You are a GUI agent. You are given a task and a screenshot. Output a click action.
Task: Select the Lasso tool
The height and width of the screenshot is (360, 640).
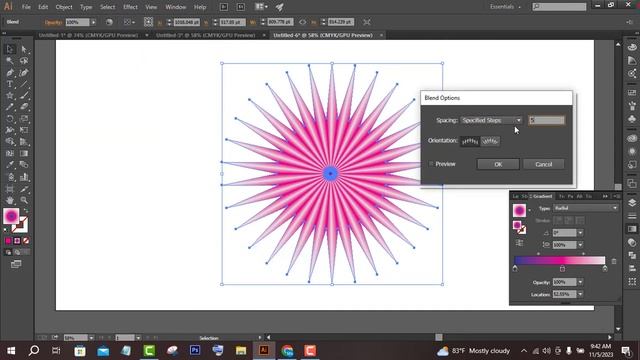(24, 61)
